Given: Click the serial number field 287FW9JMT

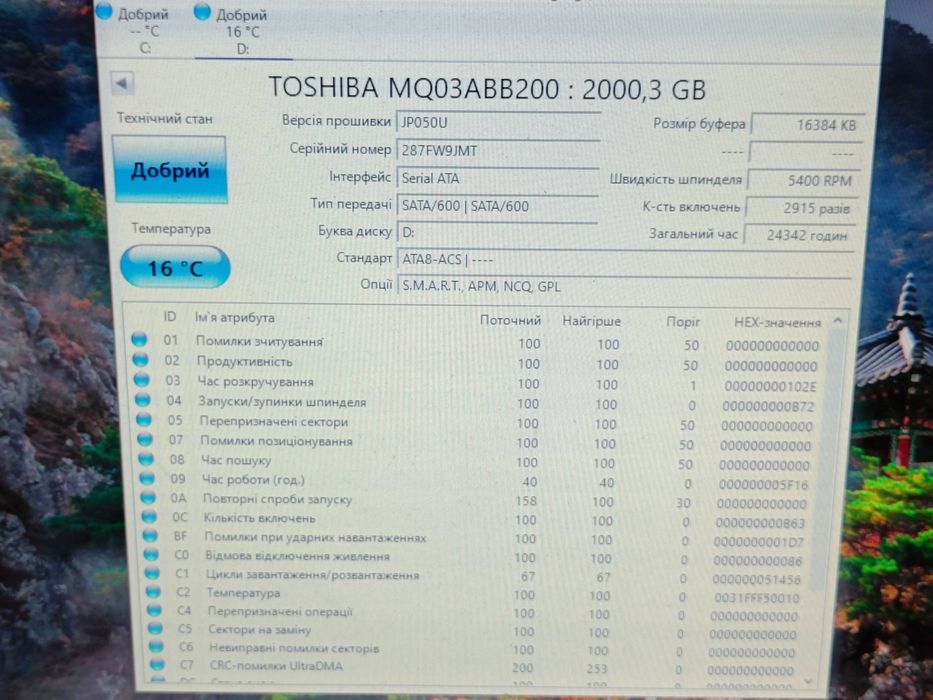Looking at the screenshot, I should [497, 150].
